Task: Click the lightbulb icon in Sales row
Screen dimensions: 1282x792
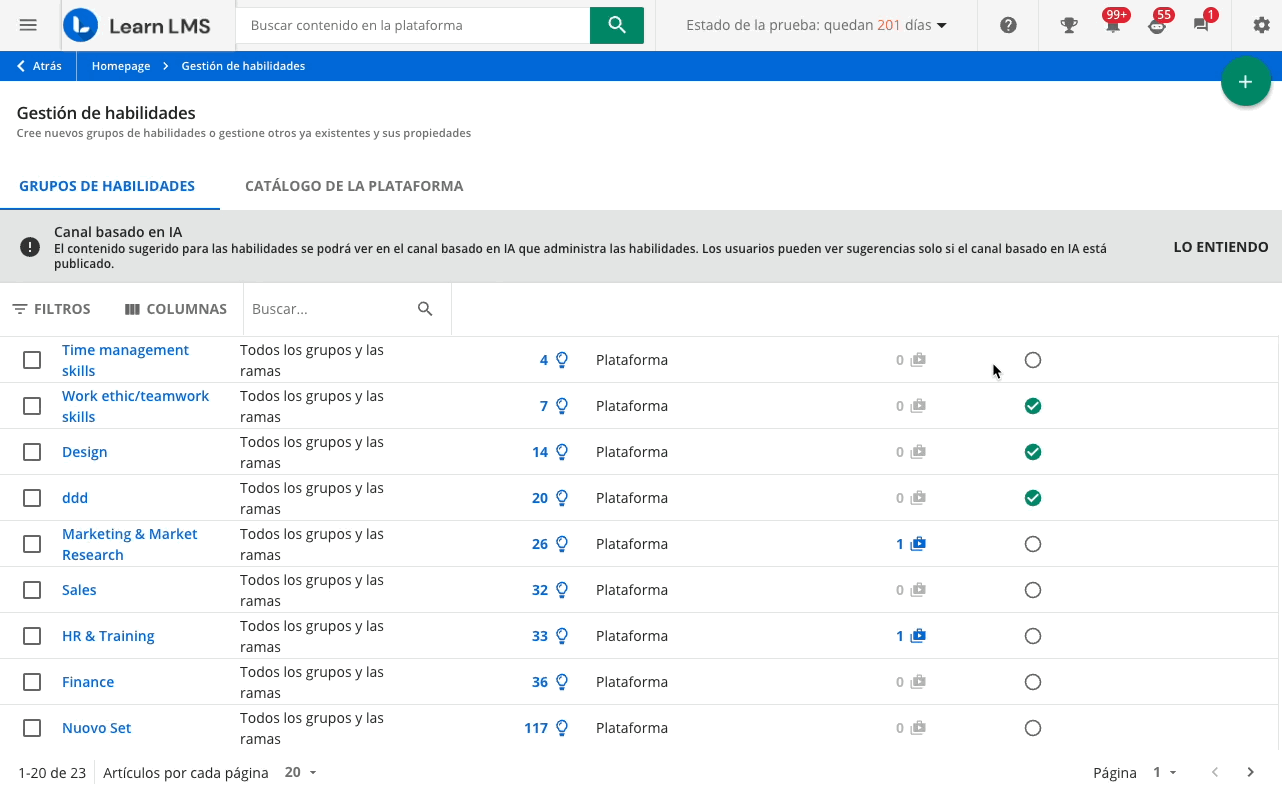Action: [562, 590]
